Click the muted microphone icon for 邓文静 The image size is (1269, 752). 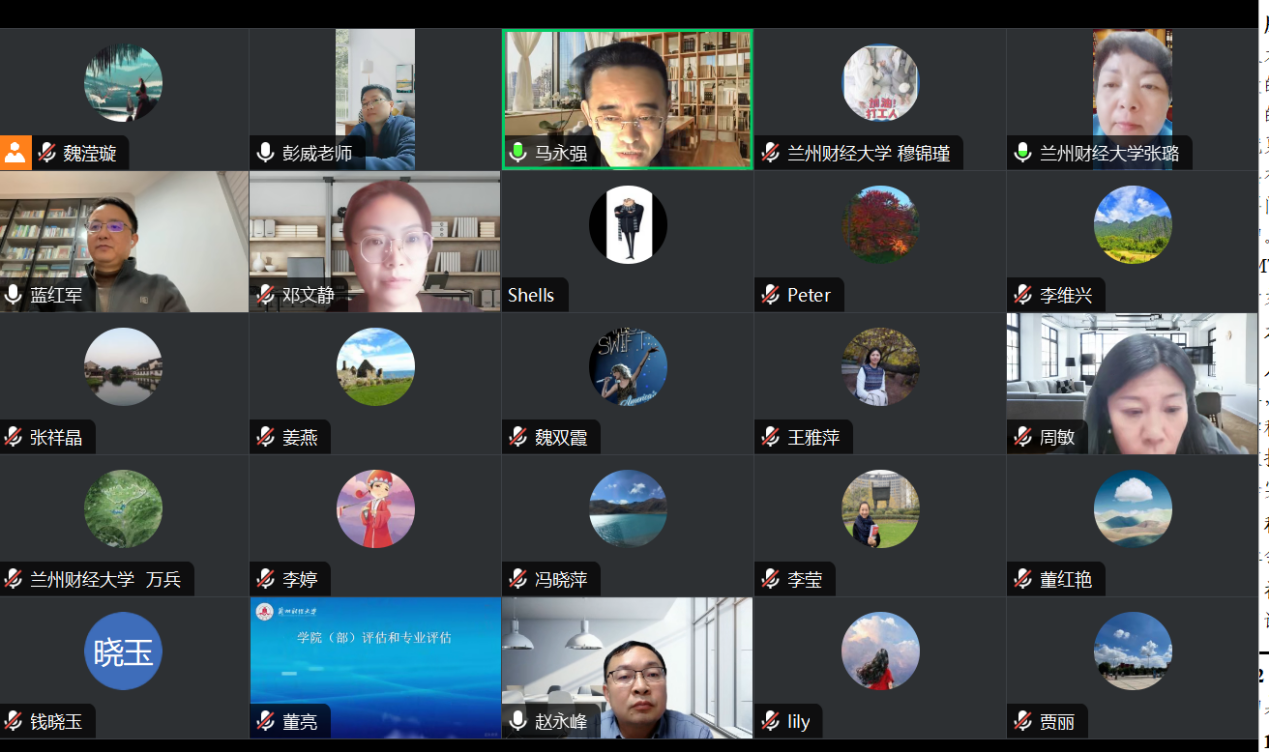click(x=266, y=295)
